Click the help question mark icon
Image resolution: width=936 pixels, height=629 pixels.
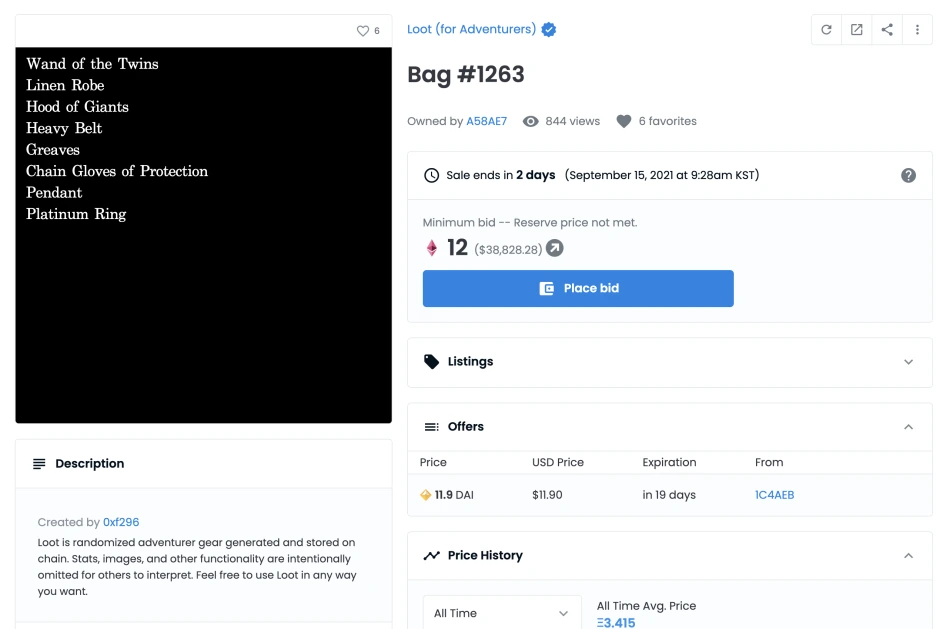[x=909, y=175]
